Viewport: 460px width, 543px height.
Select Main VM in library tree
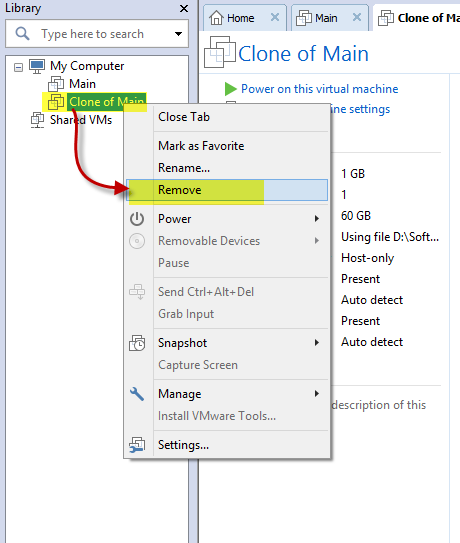tap(82, 84)
